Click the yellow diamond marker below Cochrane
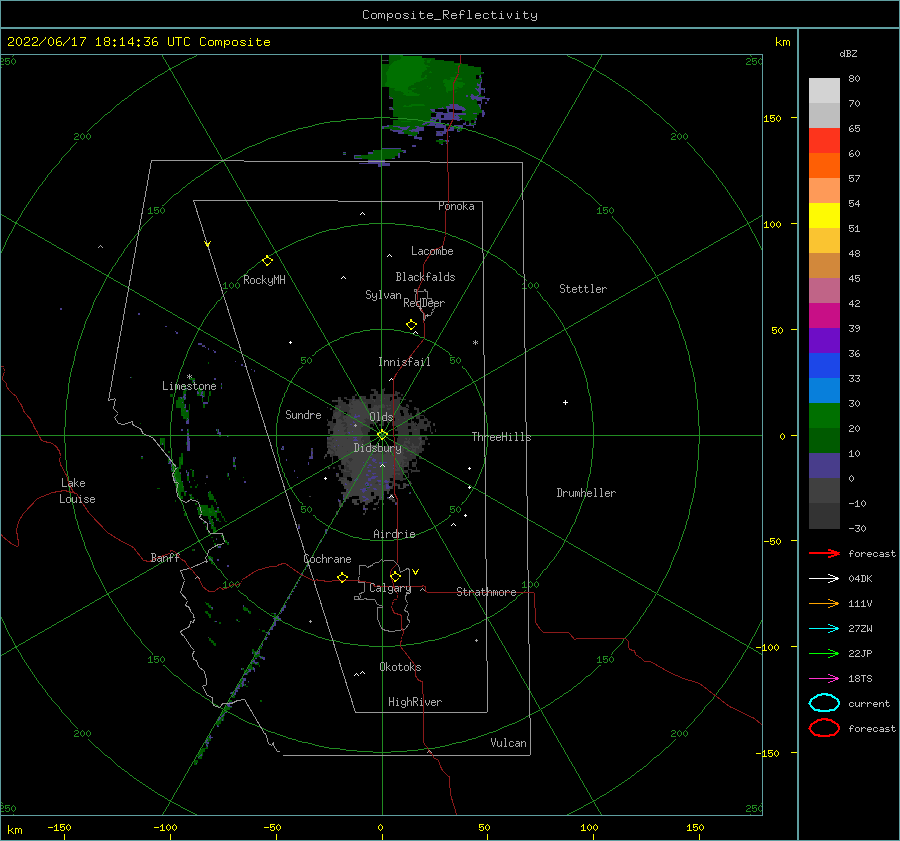The height and width of the screenshot is (841, 900). [x=343, y=577]
